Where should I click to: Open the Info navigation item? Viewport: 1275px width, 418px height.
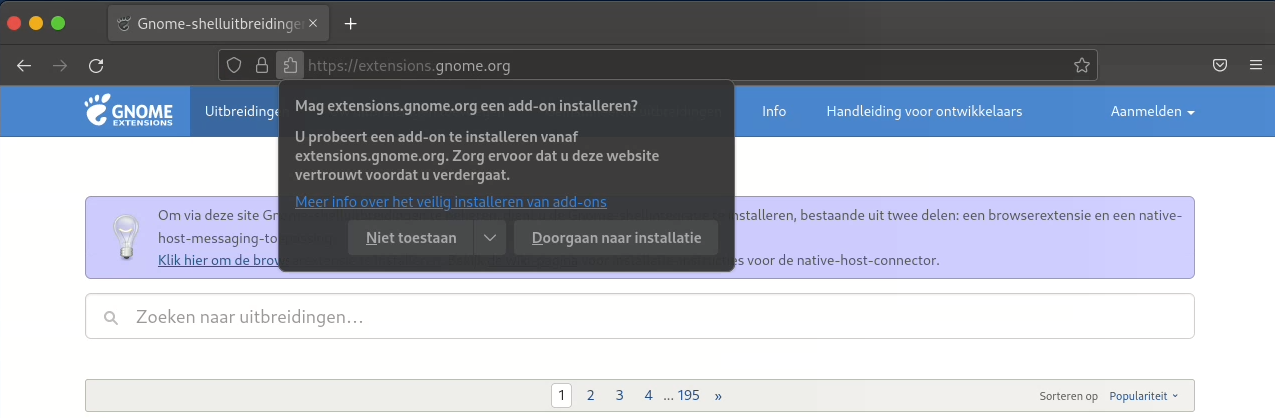(774, 111)
